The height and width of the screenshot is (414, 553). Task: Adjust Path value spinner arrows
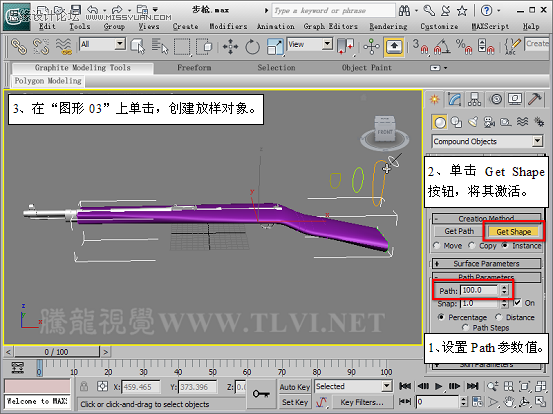pyautogui.click(x=504, y=290)
